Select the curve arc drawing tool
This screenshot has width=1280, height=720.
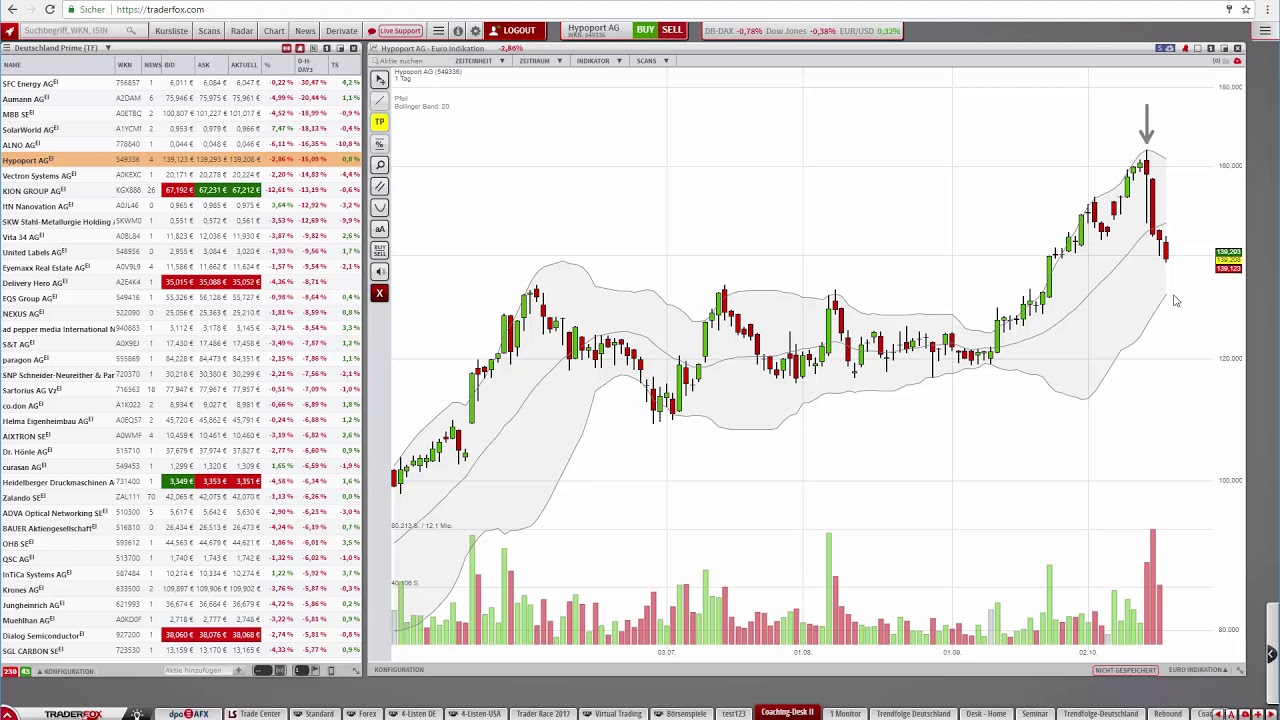379,207
